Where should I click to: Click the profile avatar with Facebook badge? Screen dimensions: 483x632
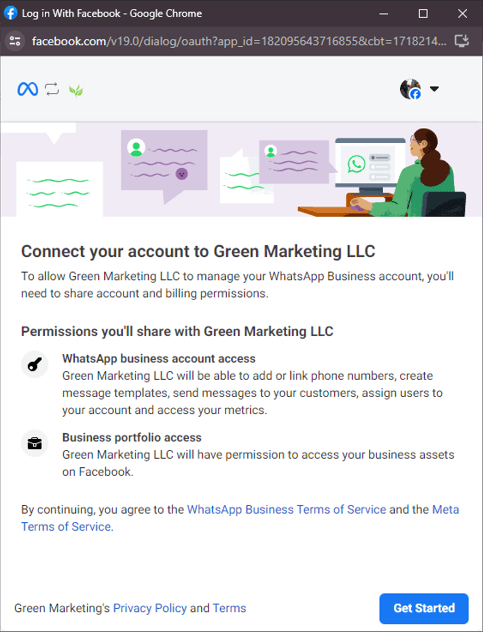pyautogui.click(x=410, y=89)
